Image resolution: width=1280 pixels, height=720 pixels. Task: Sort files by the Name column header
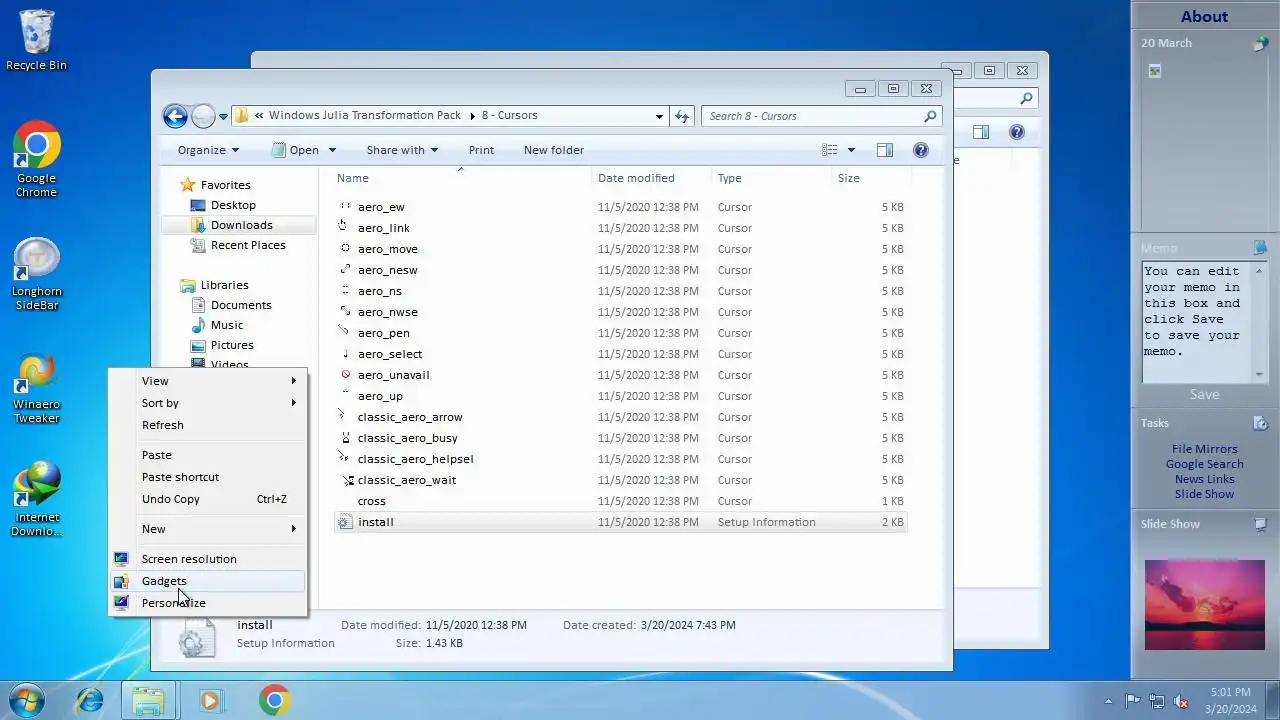coord(460,178)
